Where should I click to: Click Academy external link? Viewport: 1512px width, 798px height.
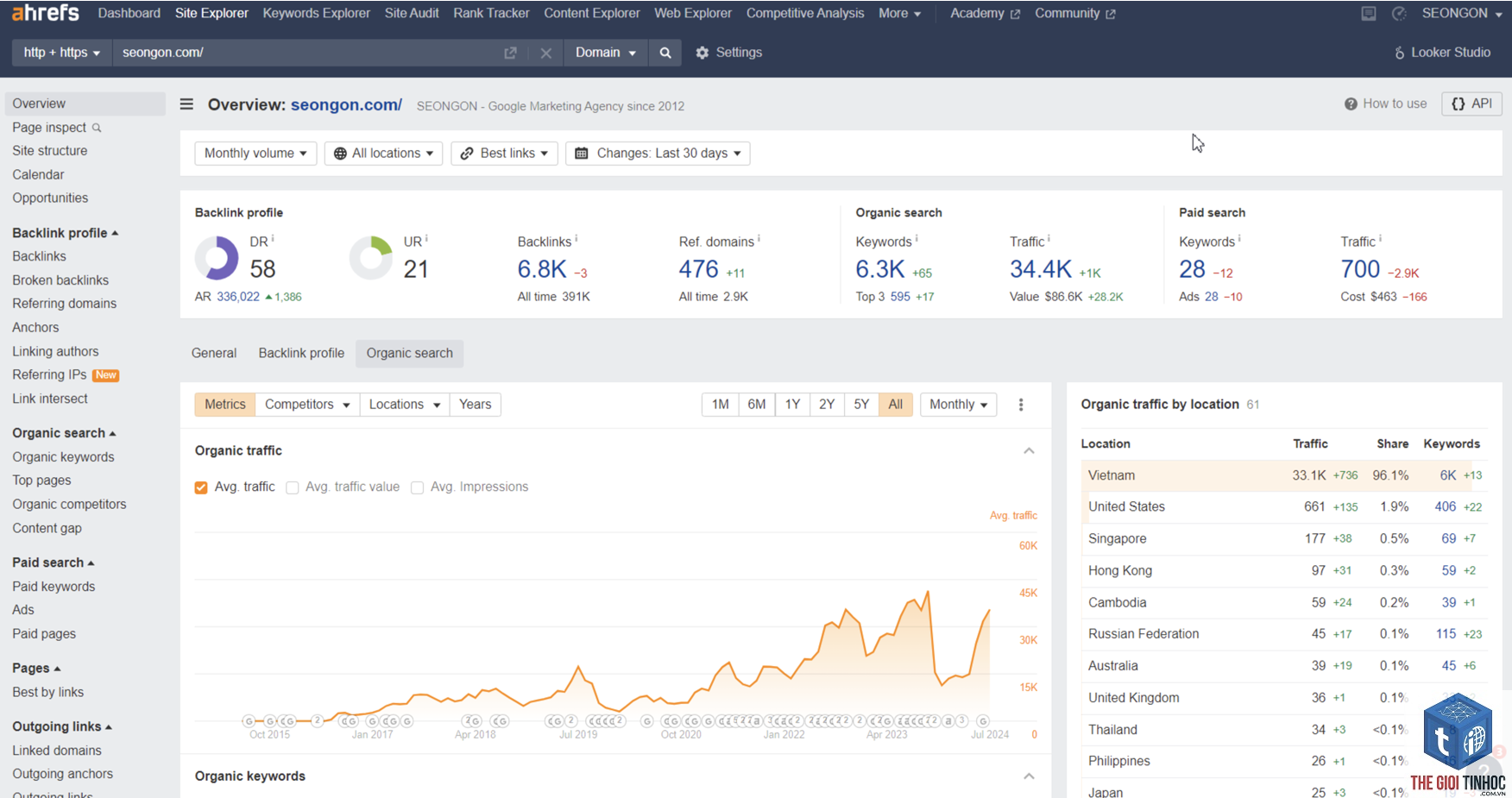click(985, 13)
